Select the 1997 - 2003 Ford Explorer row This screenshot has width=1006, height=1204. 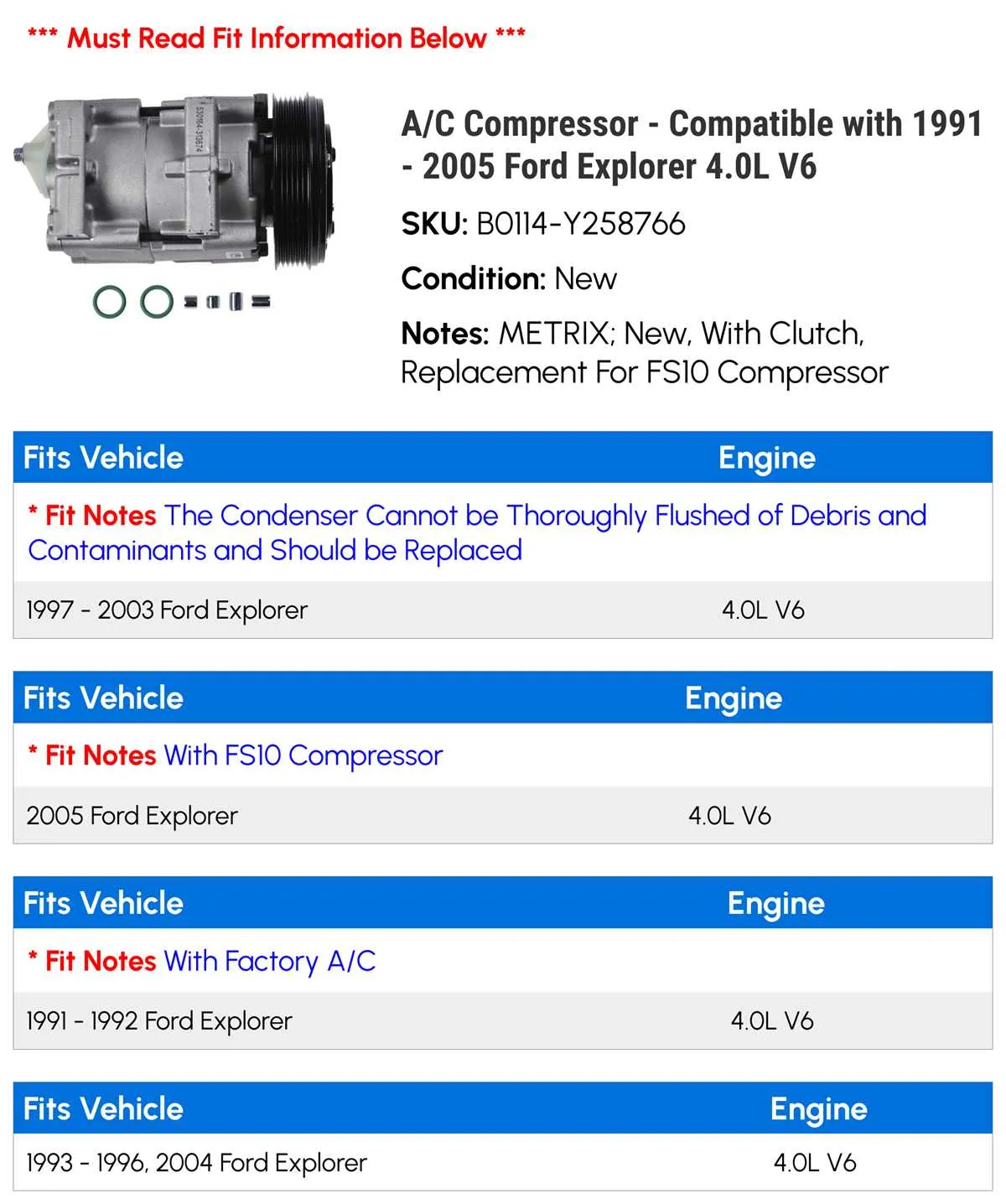tap(503, 610)
